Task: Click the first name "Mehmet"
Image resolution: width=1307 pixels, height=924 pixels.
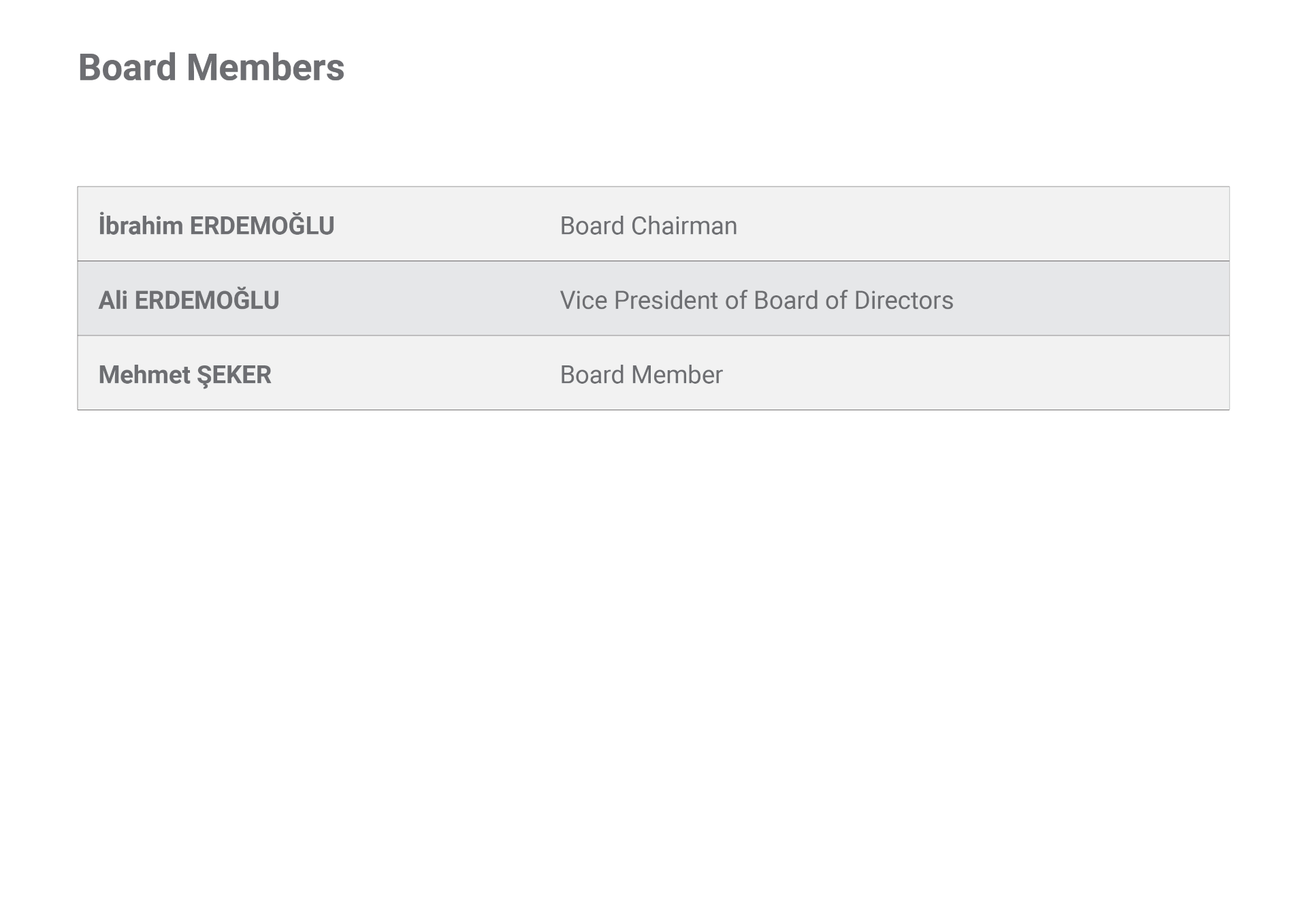Action: click(x=144, y=375)
